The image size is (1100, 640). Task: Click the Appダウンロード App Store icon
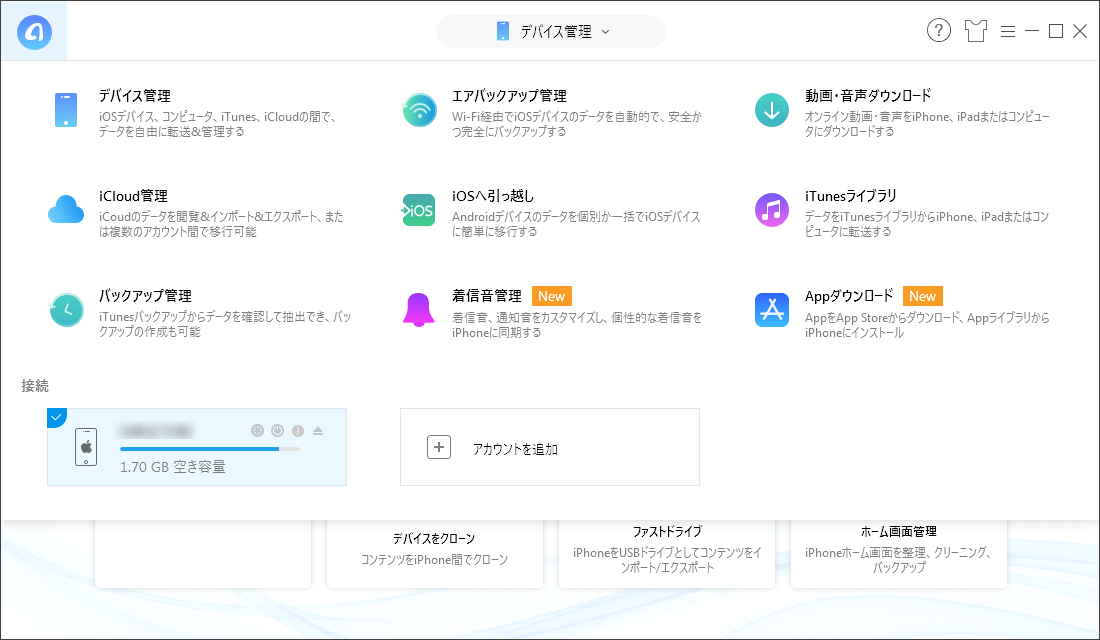[x=772, y=310]
